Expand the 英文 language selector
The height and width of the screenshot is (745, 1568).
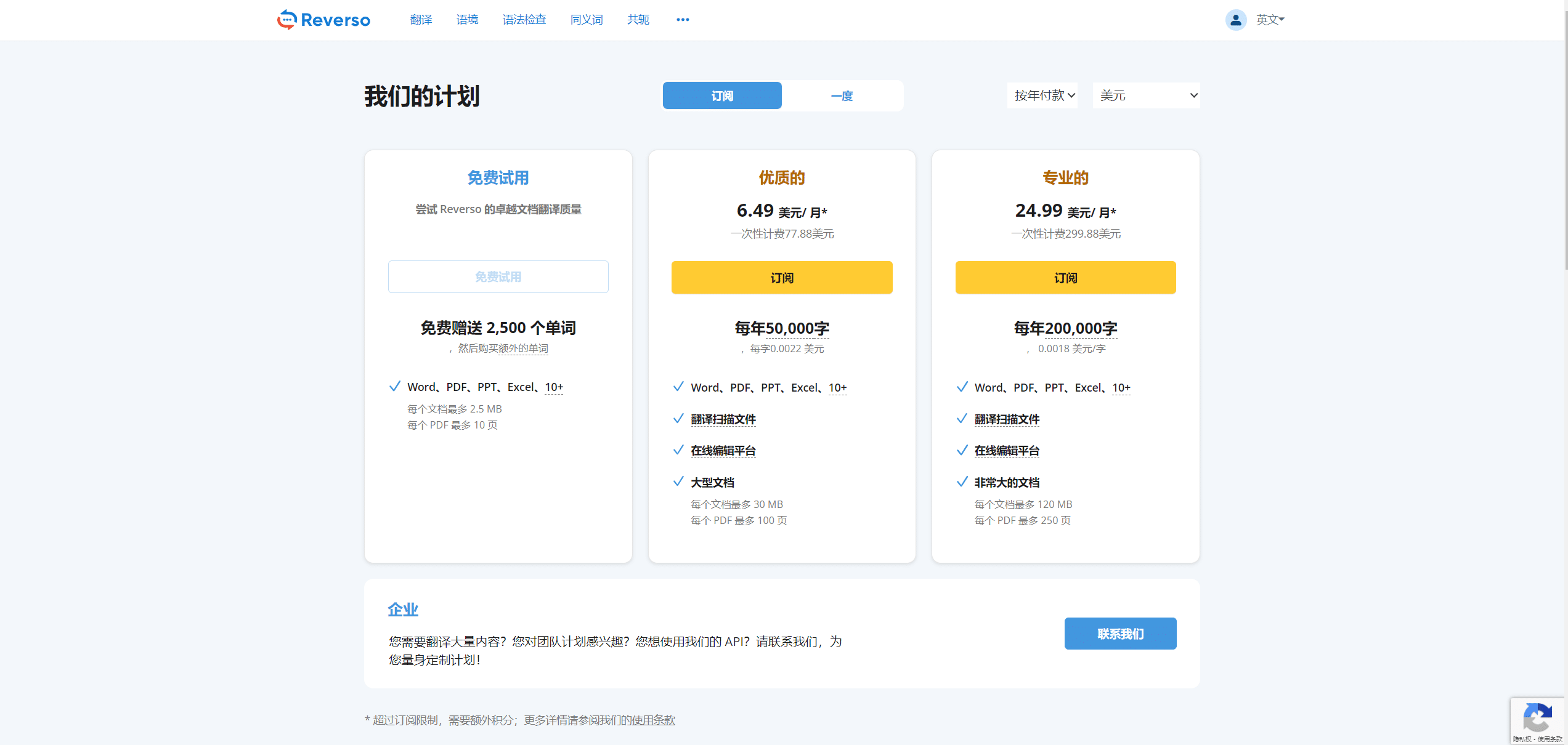click(1270, 20)
